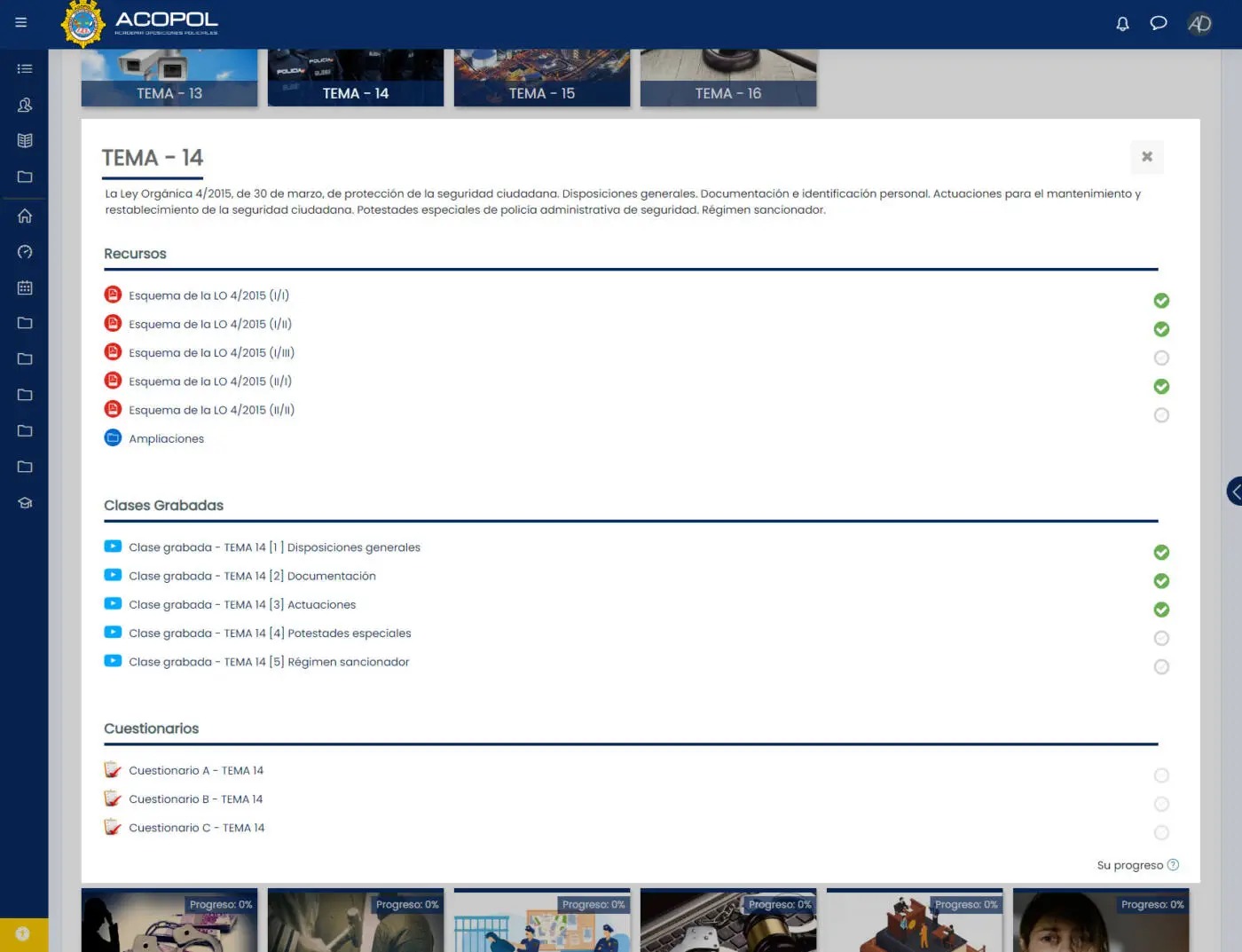Mark Esquema de la LO 4/2015 (I/III) complete
Screen dimensions: 1242x952
[x=1161, y=358]
